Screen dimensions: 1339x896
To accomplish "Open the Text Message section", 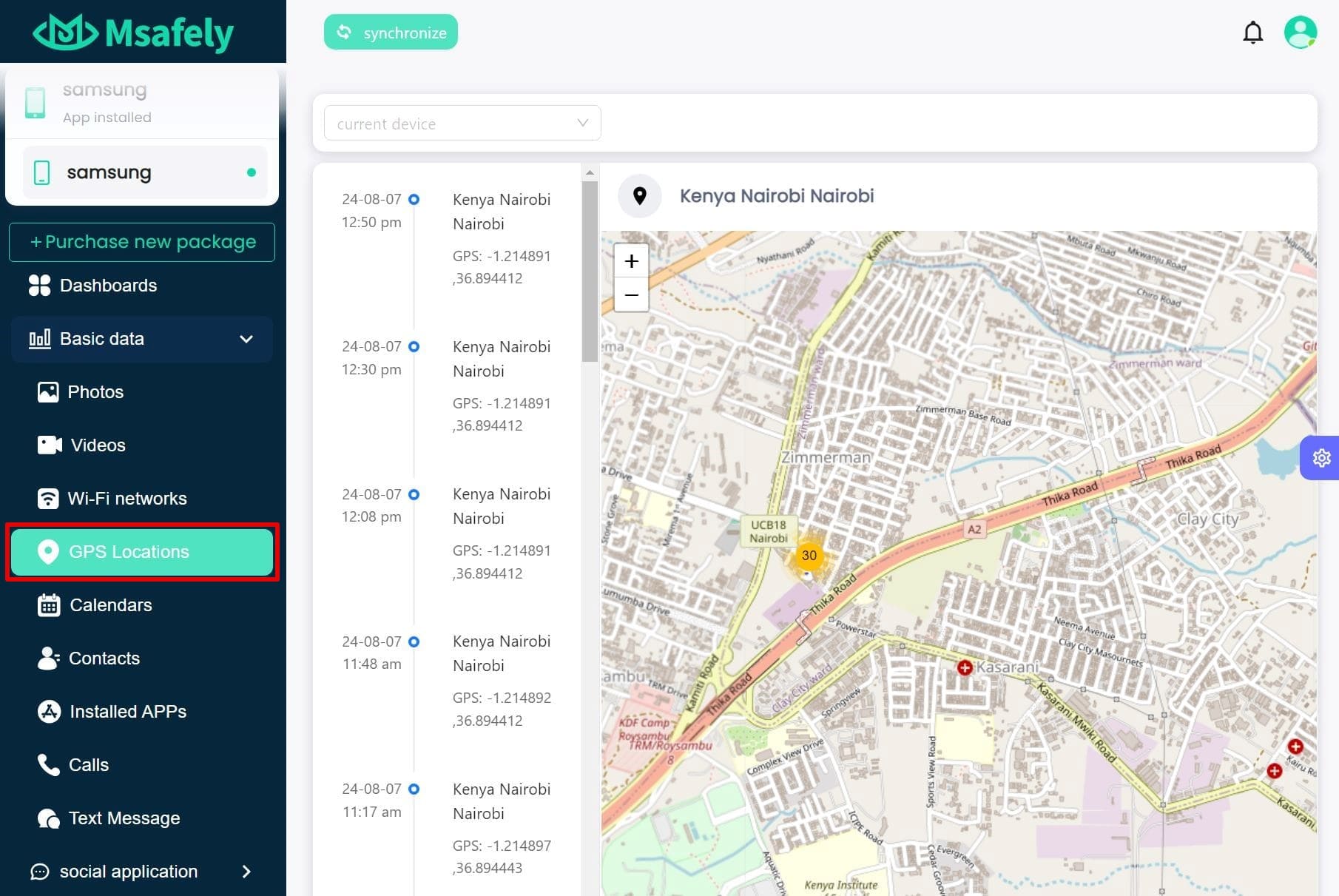I will [x=124, y=818].
